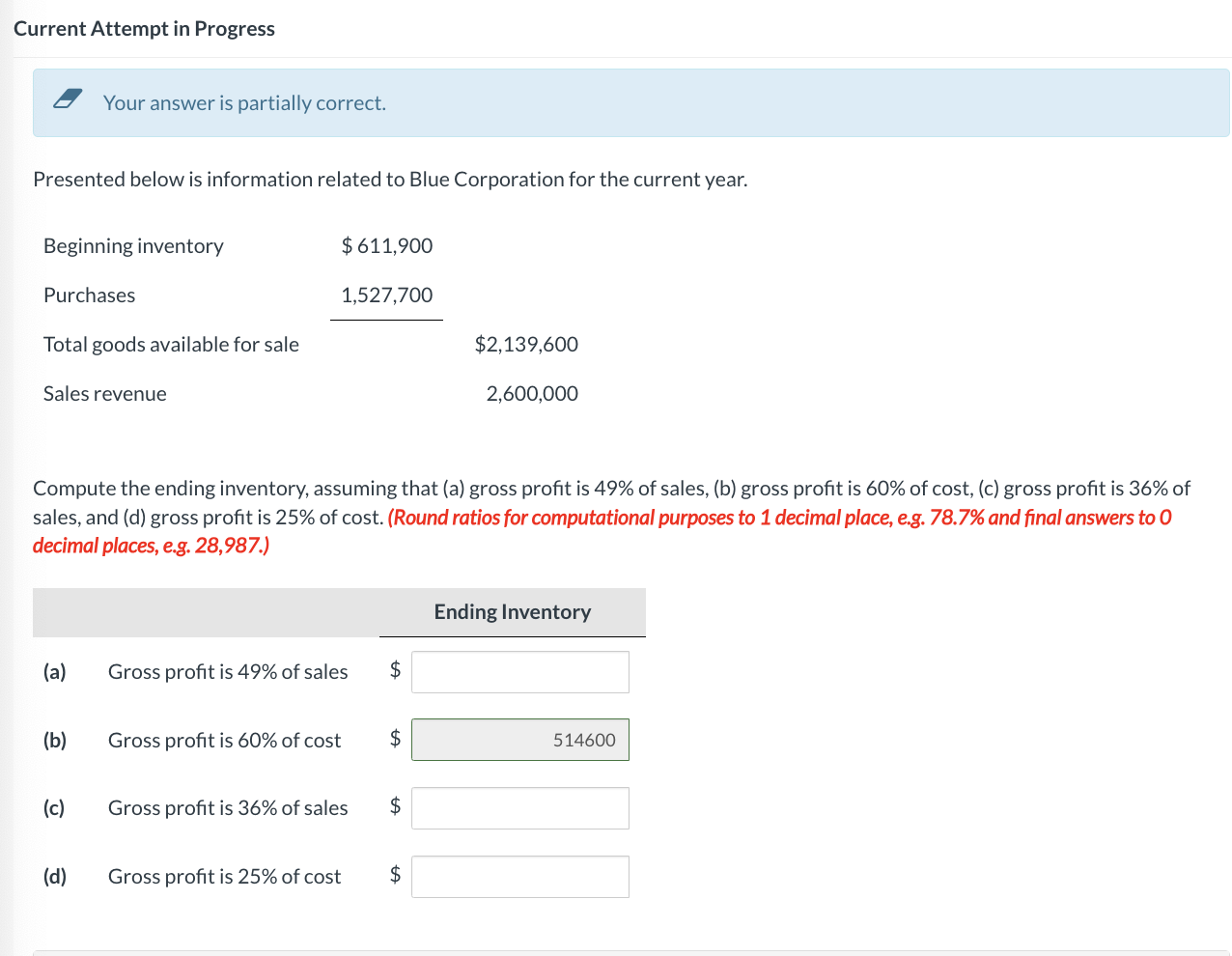The height and width of the screenshot is (956, 1232).
Task: Click the 'Gross profit is 25% of cost' label
Action: (225, 877)
